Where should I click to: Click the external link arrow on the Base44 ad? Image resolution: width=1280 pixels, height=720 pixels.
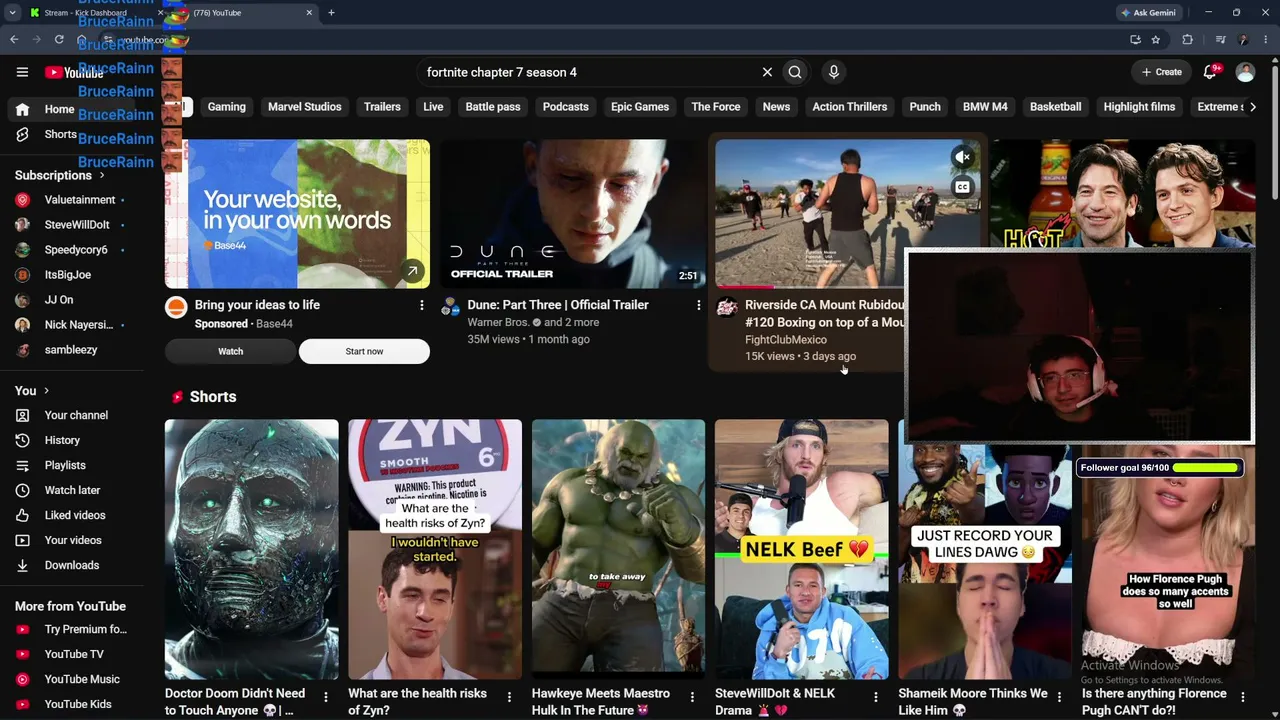point(412,270)
